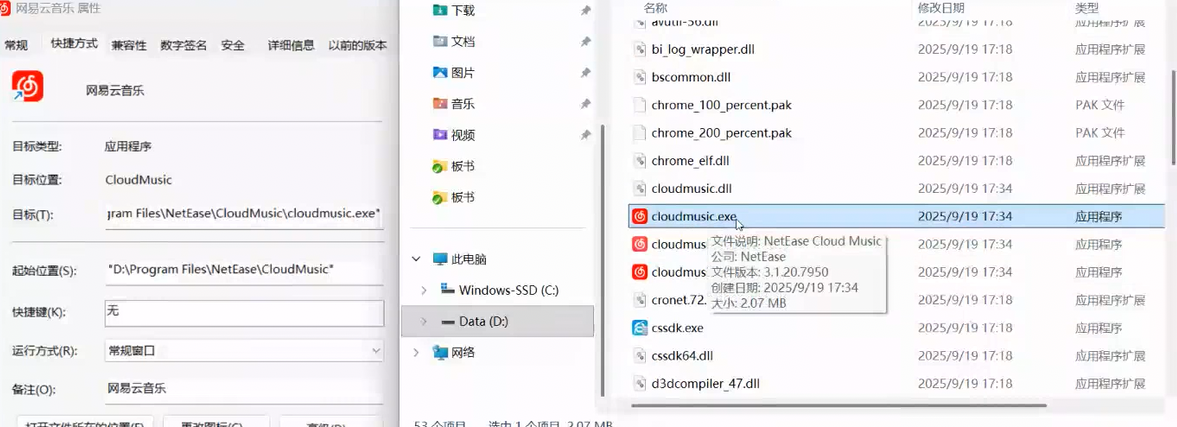
Task: Click the 图片 folder icon in navigation pane
Action: pyautogui.click(x=441, y=73)
